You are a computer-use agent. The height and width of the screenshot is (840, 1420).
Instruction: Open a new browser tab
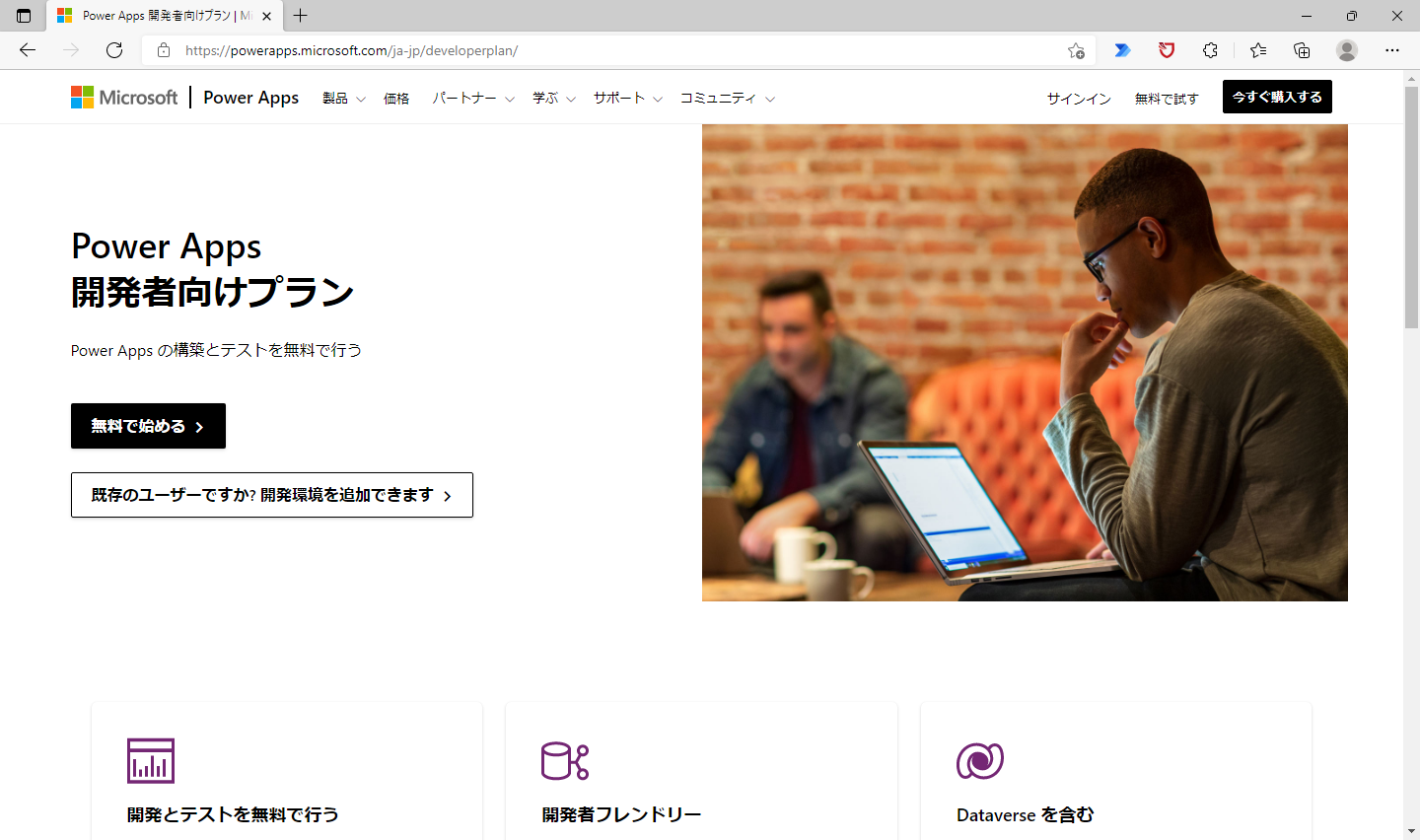[301, 16]
